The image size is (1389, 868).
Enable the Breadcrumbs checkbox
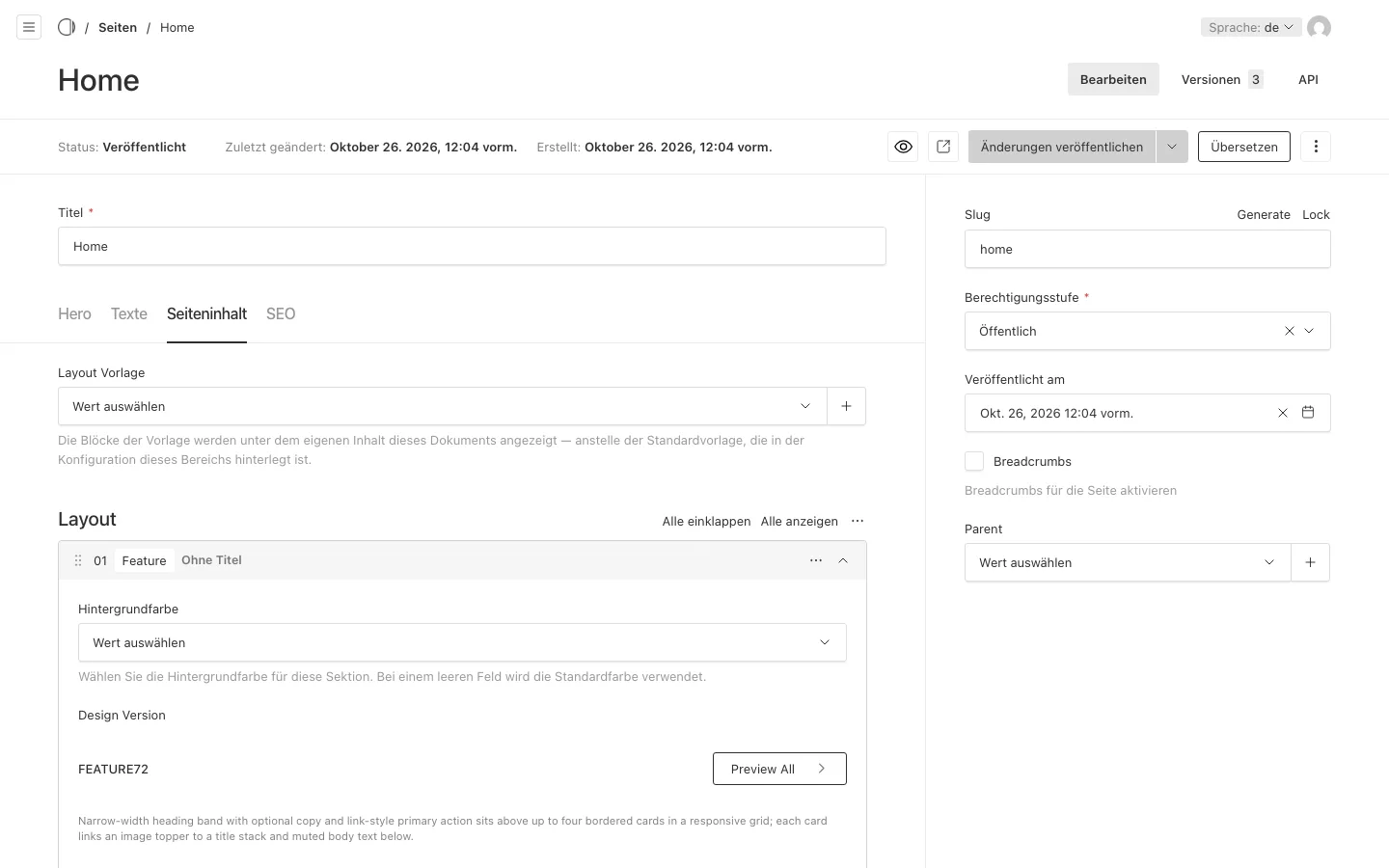974,461
